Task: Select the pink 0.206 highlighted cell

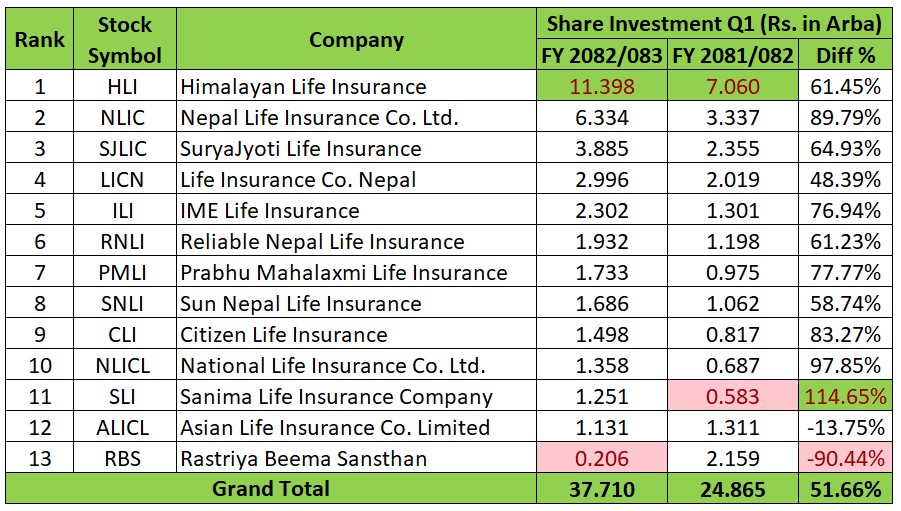Action: 601,458
